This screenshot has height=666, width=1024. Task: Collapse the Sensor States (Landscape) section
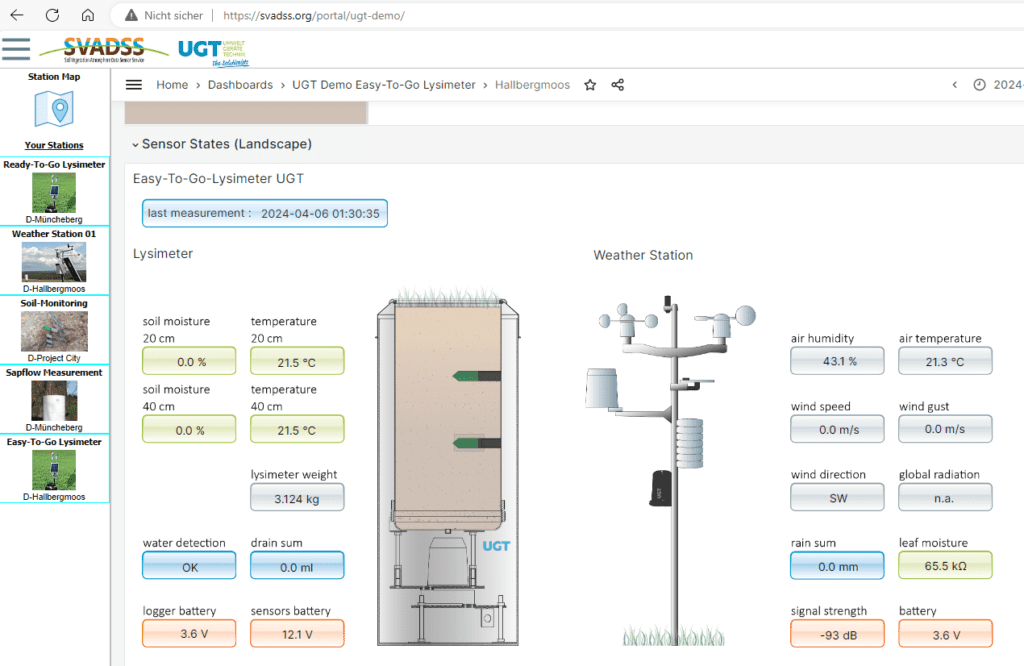(135, 144)
